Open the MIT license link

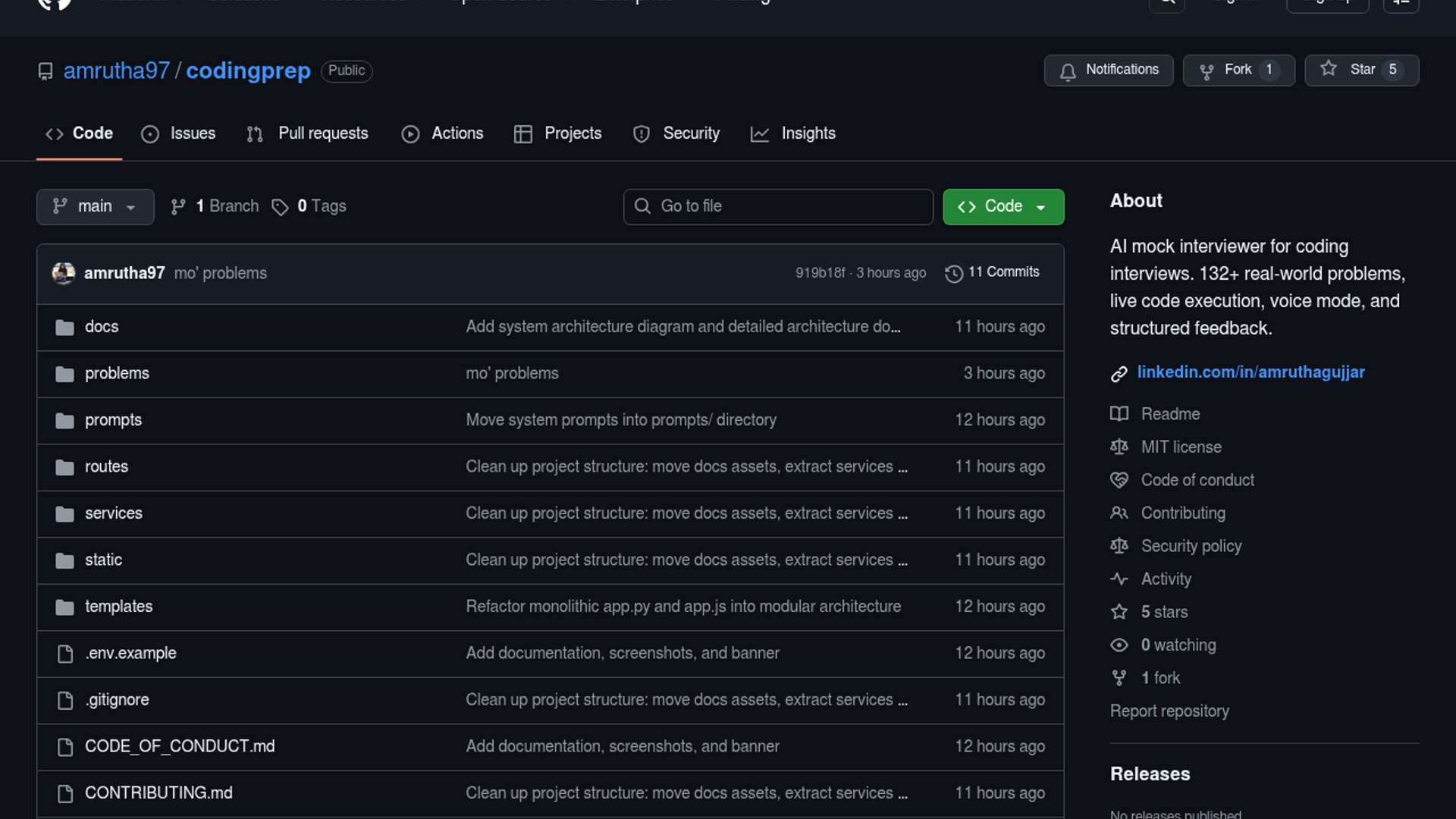pyautogui.click(x=1181, y=447)
